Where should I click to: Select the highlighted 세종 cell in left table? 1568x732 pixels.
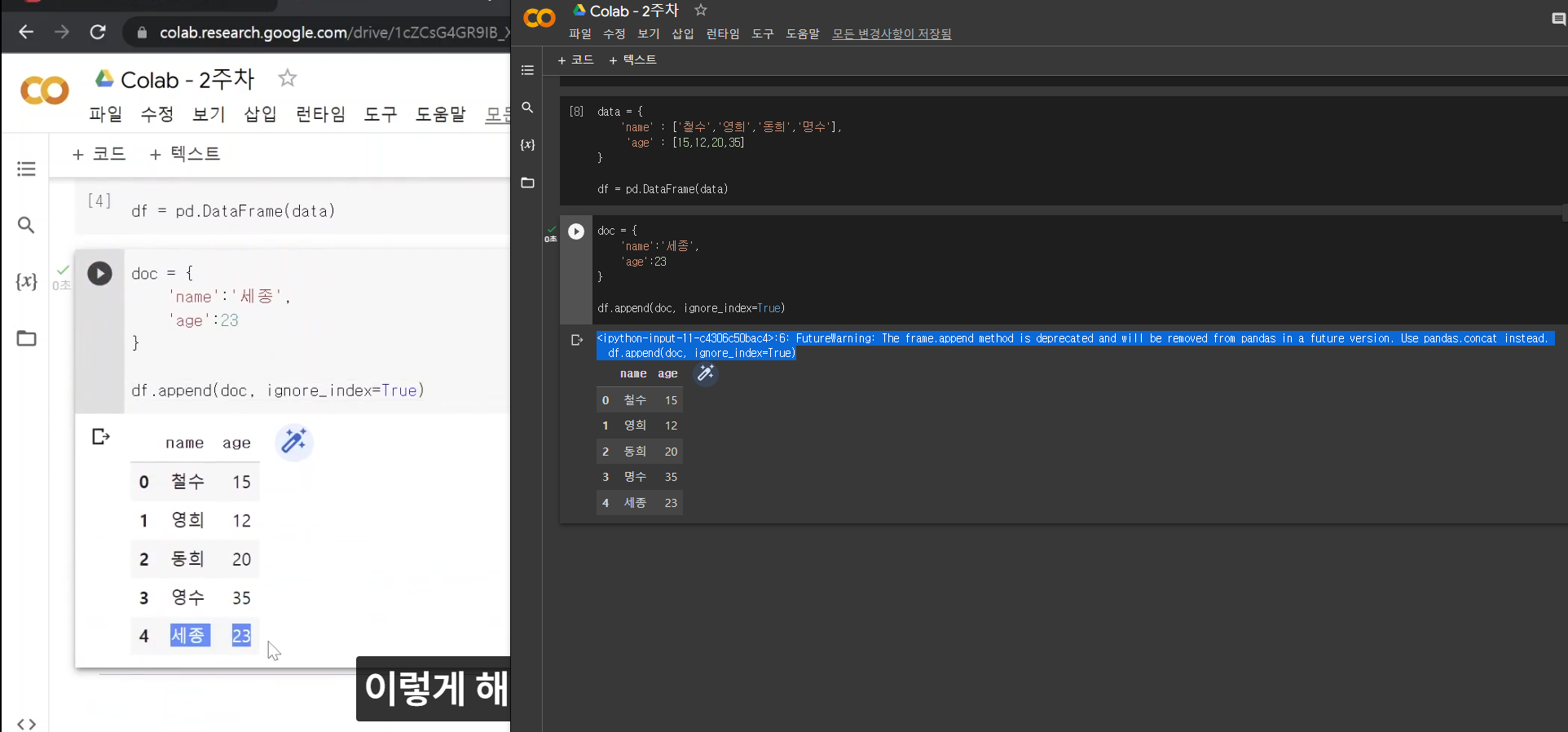[x=190, y=635]
